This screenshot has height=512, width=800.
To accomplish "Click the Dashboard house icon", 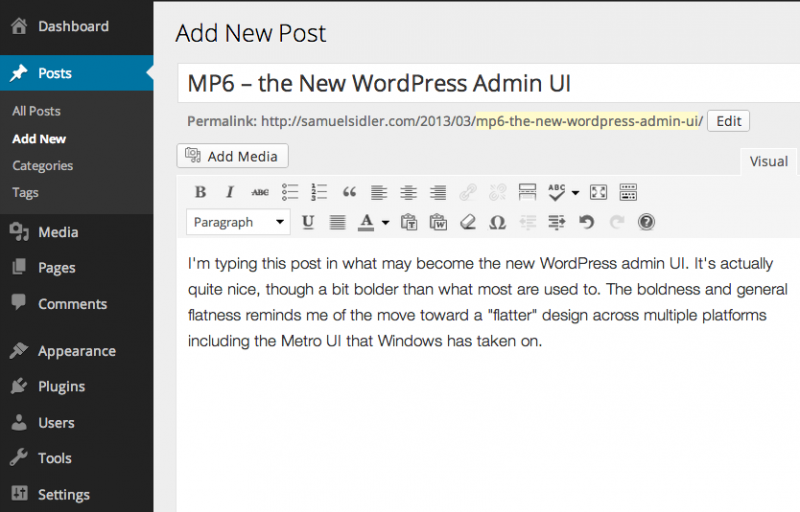I will pyautogui.click(x=19, y=26).
